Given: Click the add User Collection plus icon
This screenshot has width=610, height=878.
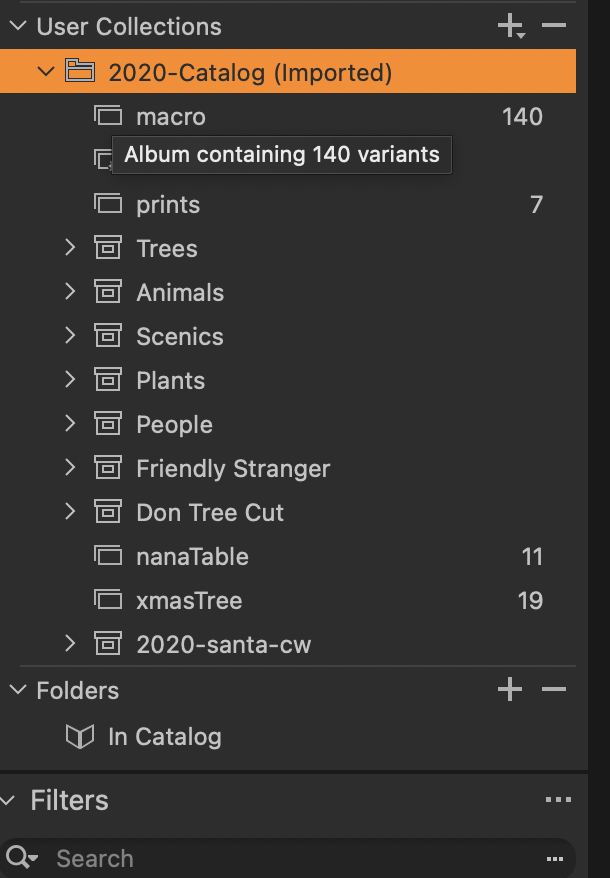Looking at the screenshot, I should [510, 26].
